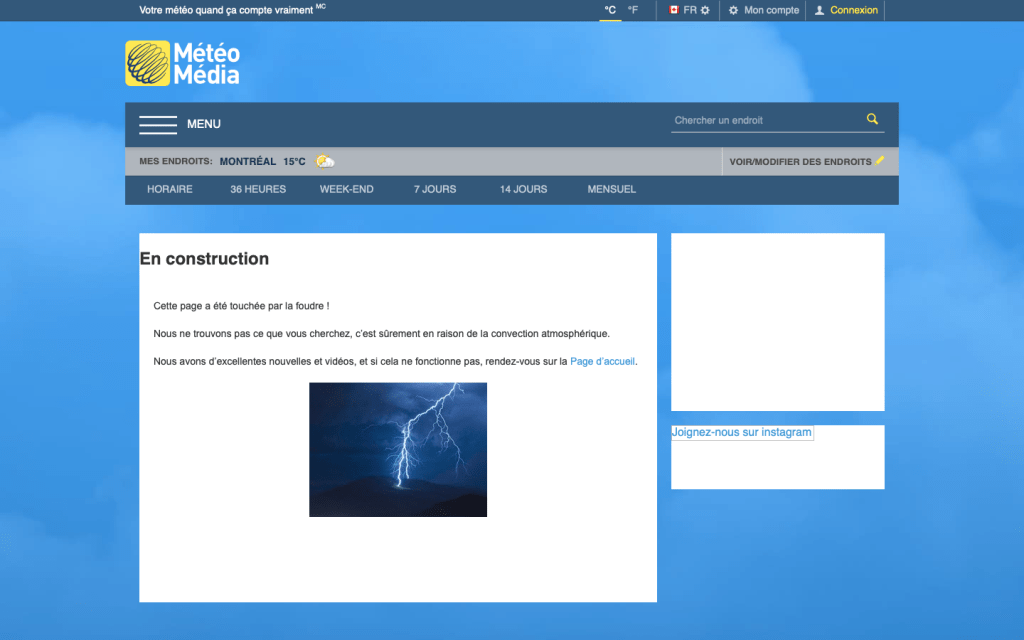Click the partly cloudy weather icon
This screenshot has height=640, width=1024.
pyautogui.click(x=325, y=161)
